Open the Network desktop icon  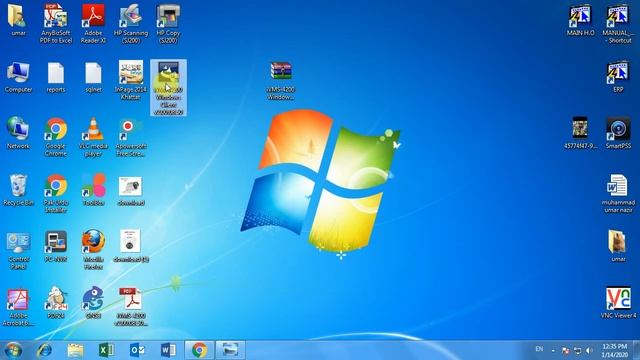[x=18, y=133]
